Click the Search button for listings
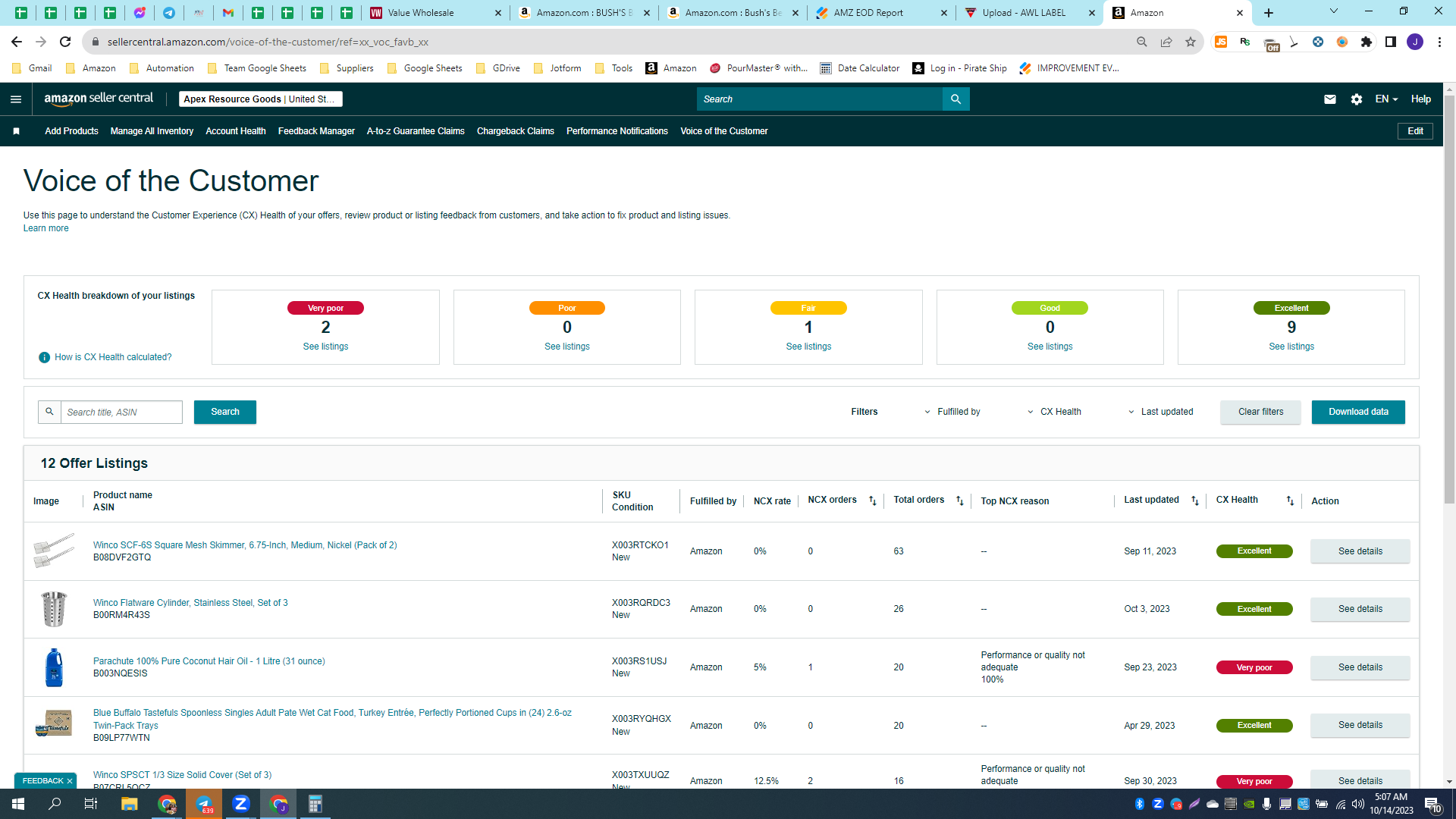 point(225,412)
